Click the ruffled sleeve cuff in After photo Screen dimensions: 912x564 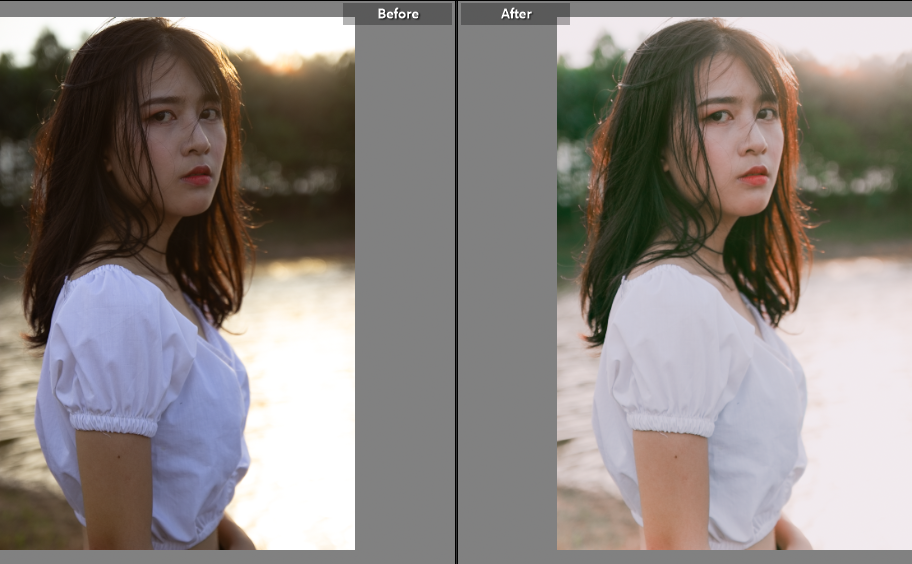coord(670,423)
